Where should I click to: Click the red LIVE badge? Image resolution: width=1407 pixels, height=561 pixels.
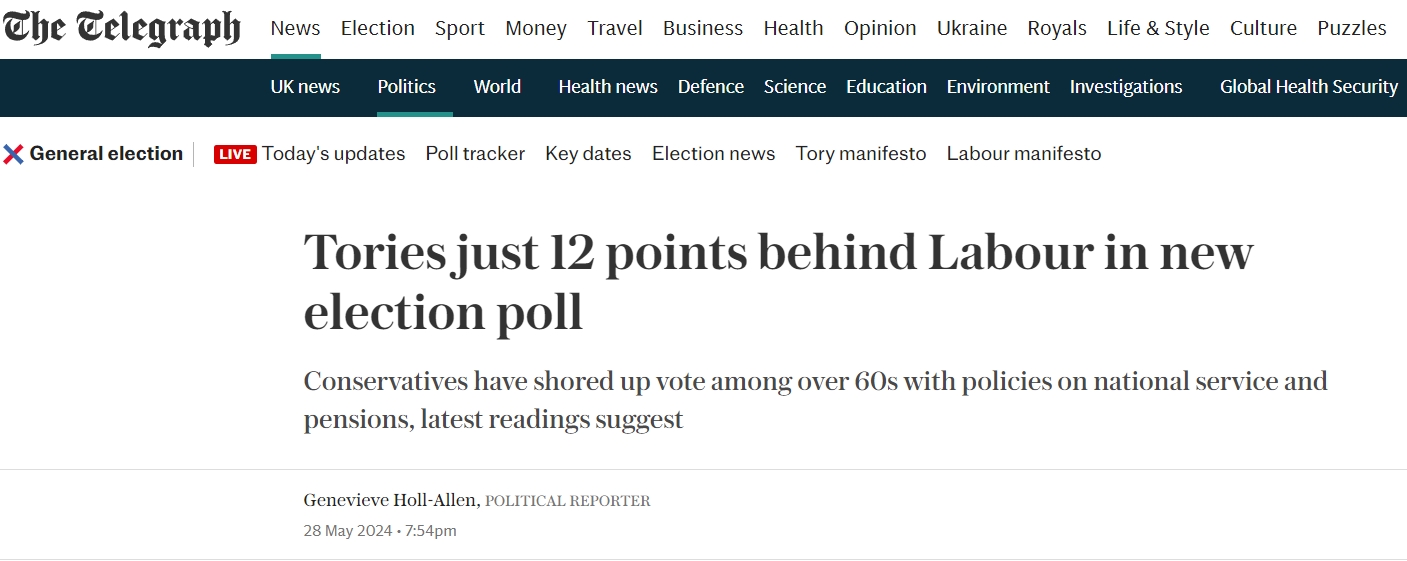pyautogui.click(x=235, y=154)
